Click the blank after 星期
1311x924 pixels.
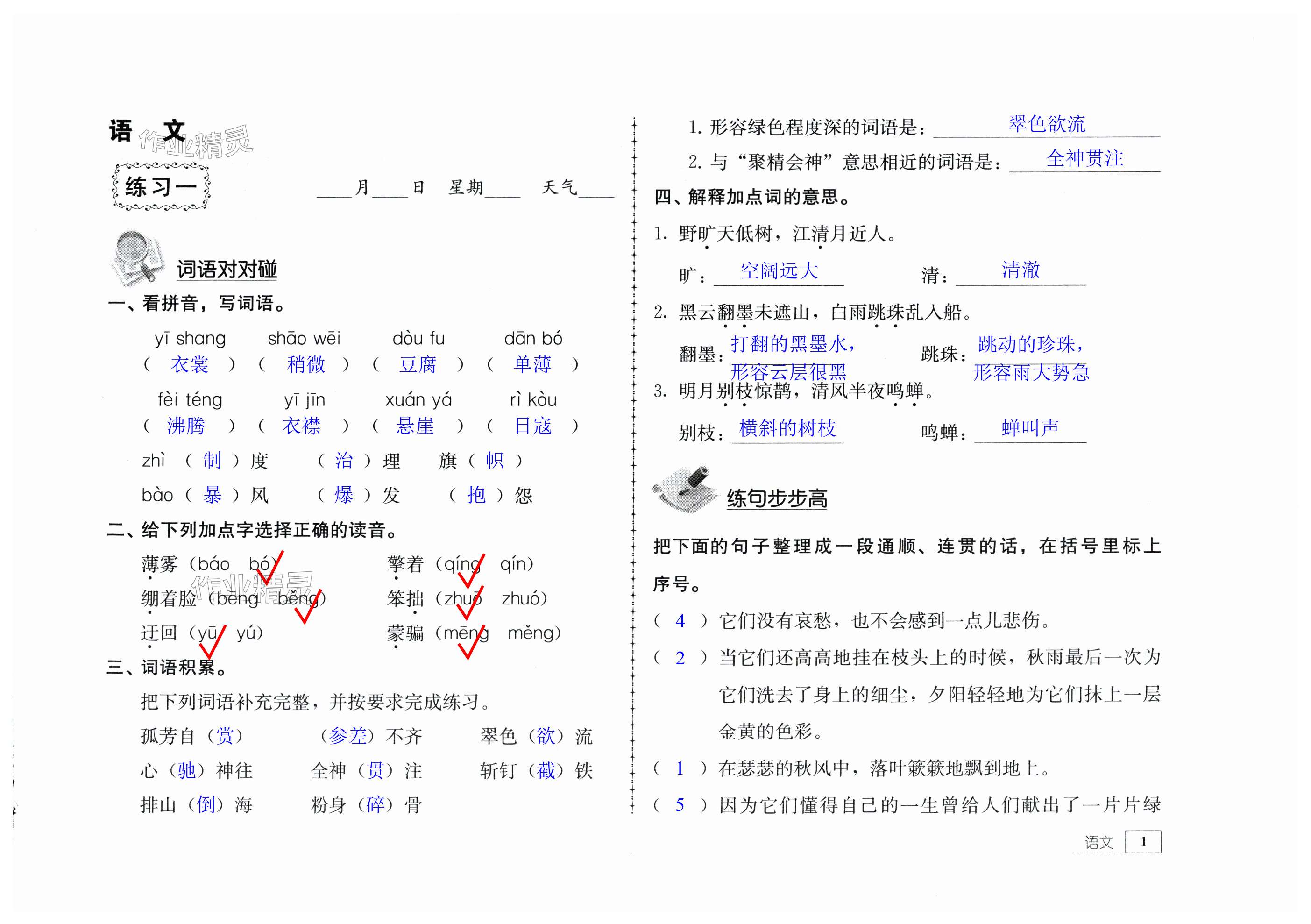pyautogui.click(x=503, y=188)
